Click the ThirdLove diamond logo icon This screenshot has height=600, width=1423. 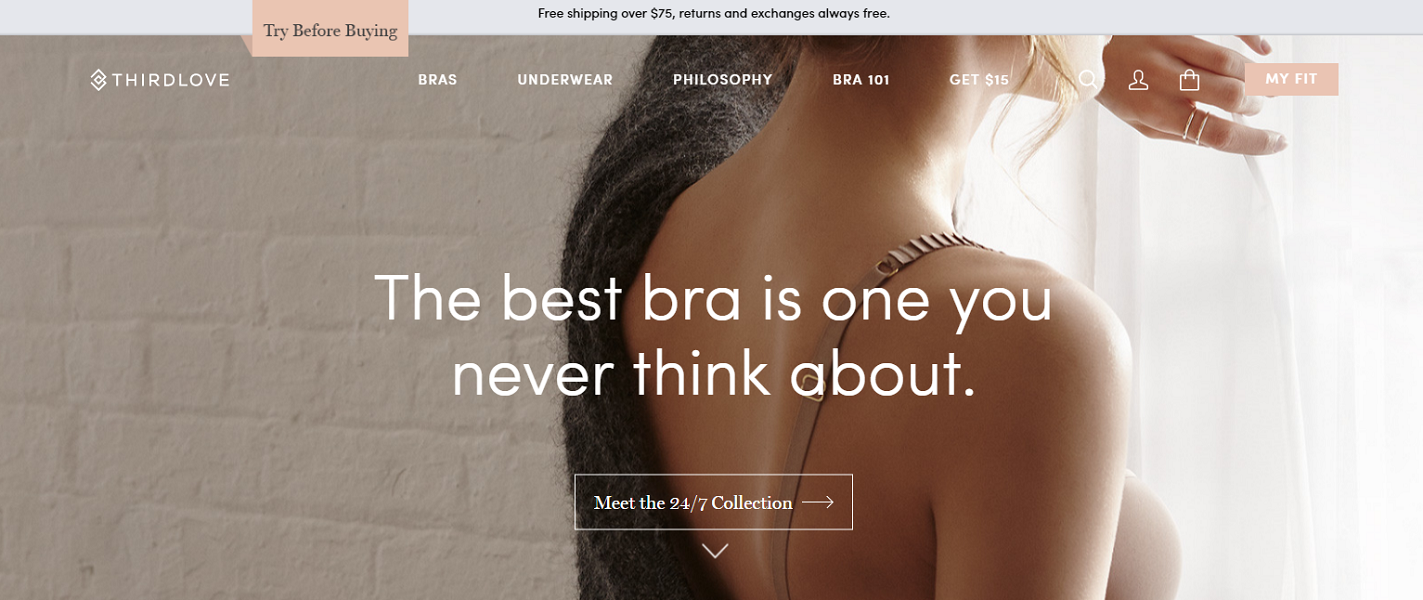point(98,80)
